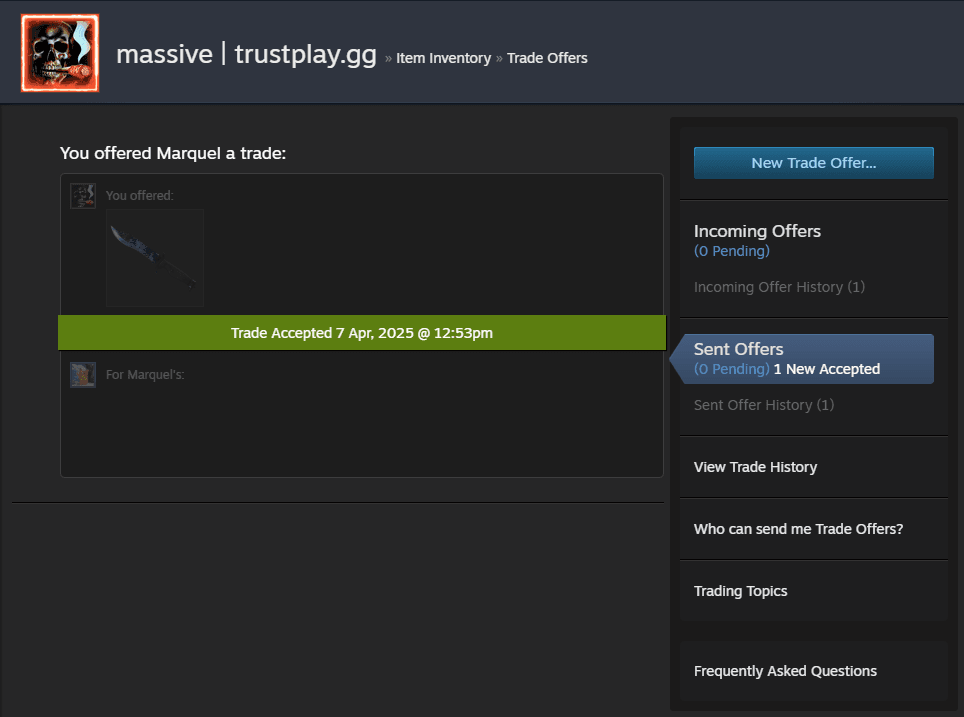Viewport: 964px width, 717px height.
Task: Open massive | trustplay.gg profile name link
Action: point(246,55)
